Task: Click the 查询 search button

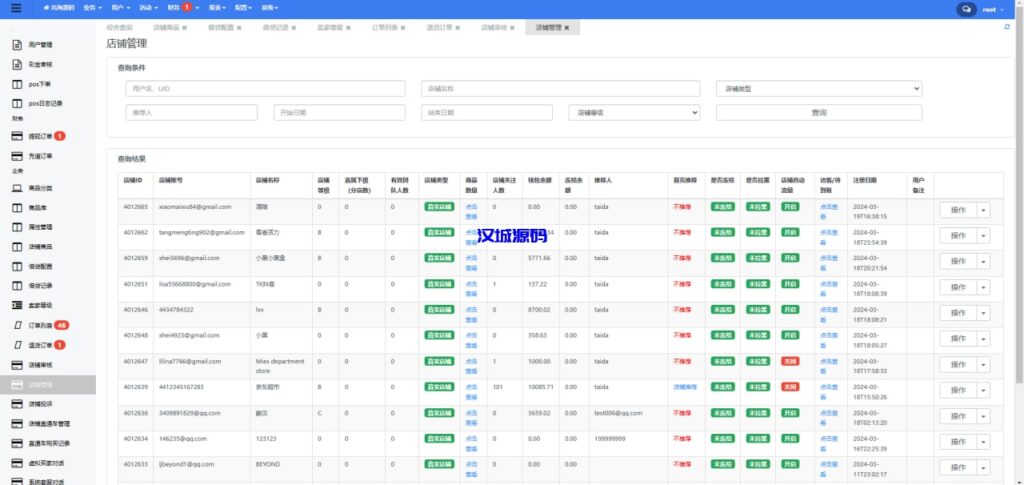Action: 819,113
